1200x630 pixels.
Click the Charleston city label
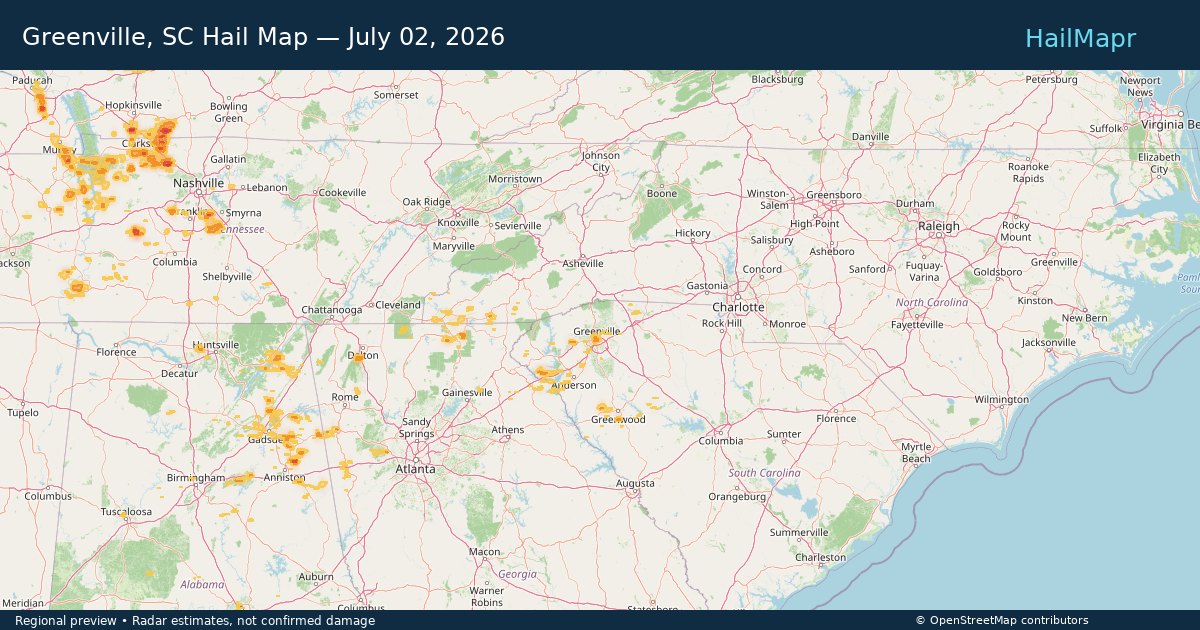pos(820,558)
